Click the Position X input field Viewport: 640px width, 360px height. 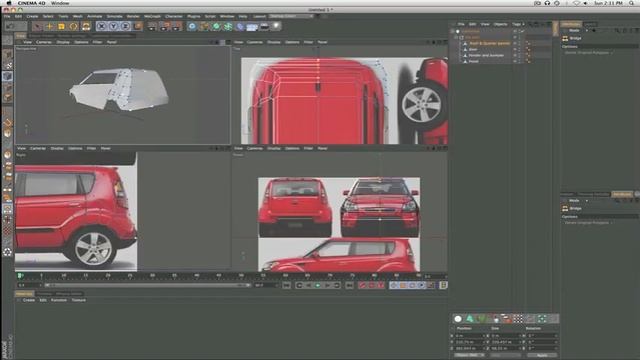(x=470, y=336)
